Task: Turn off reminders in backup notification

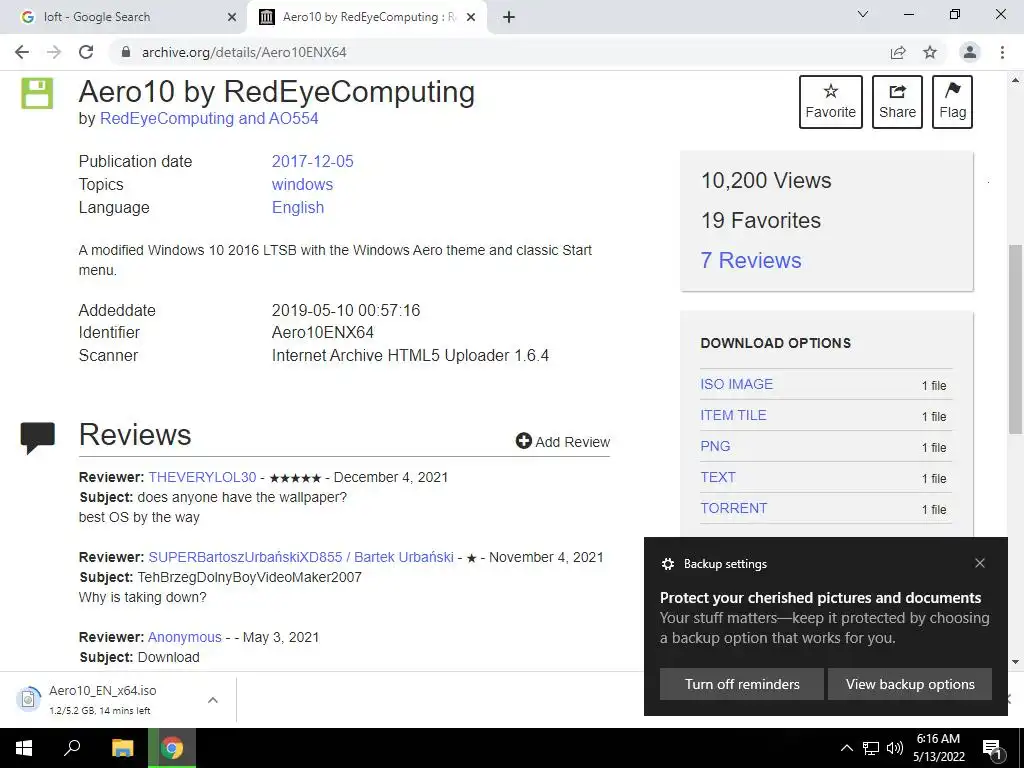Action: (741, 684)
